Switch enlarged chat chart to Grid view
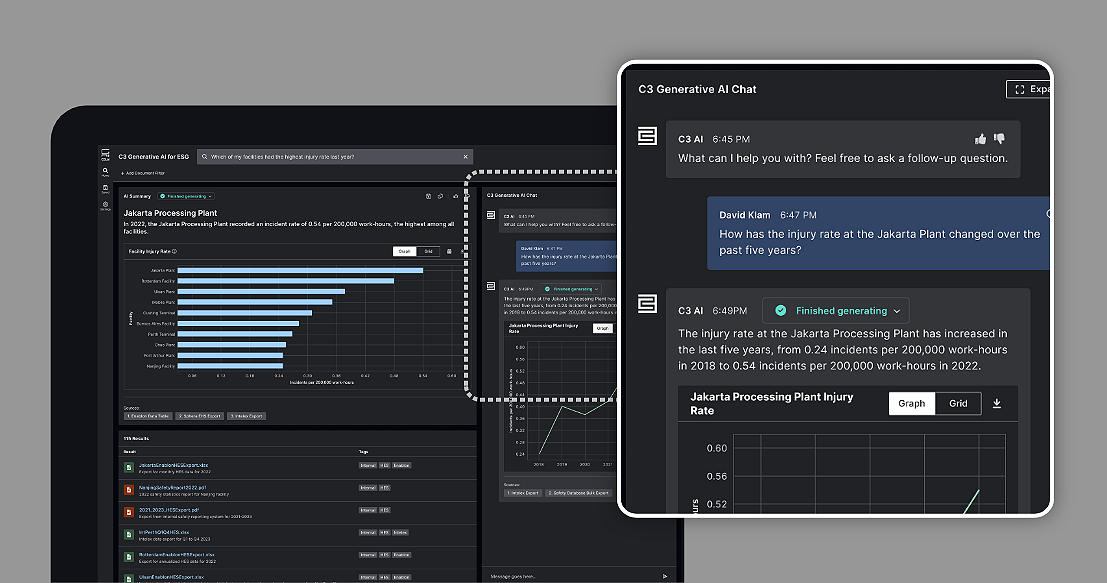 (958, 404)
